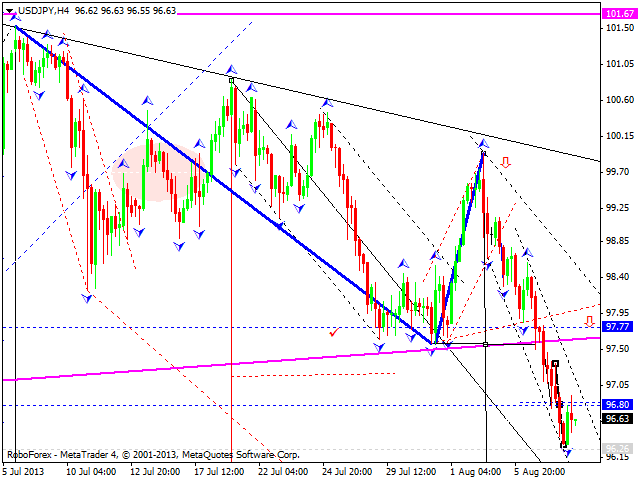Click the up fractal arrow at 1 Aug peak

click(483, 143)
